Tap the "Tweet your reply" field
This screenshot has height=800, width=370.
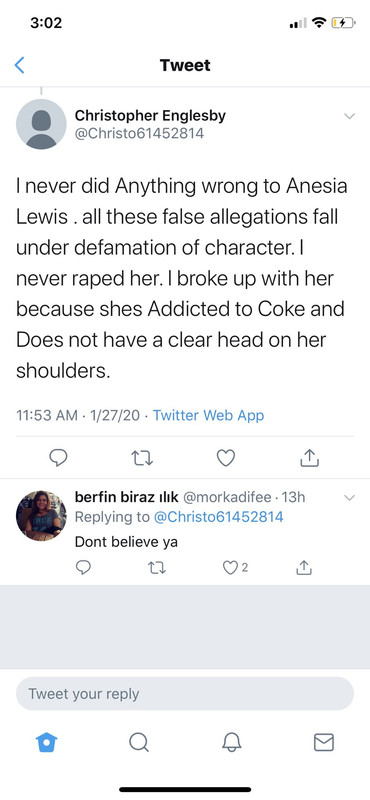coord(185,694)
